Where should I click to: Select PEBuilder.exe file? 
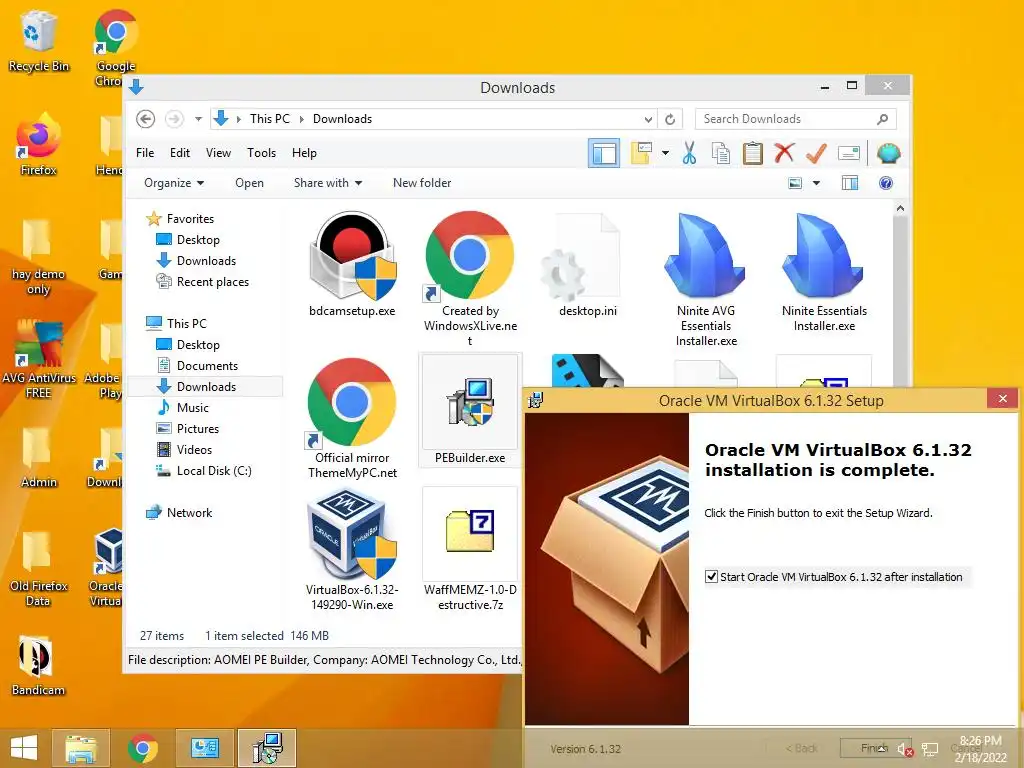coord(470,410)
